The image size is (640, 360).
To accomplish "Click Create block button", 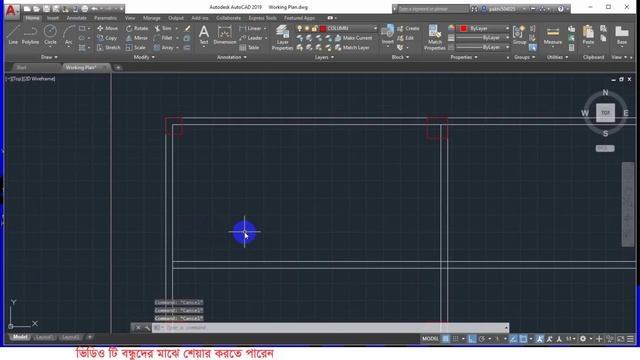I will point(408,28).
